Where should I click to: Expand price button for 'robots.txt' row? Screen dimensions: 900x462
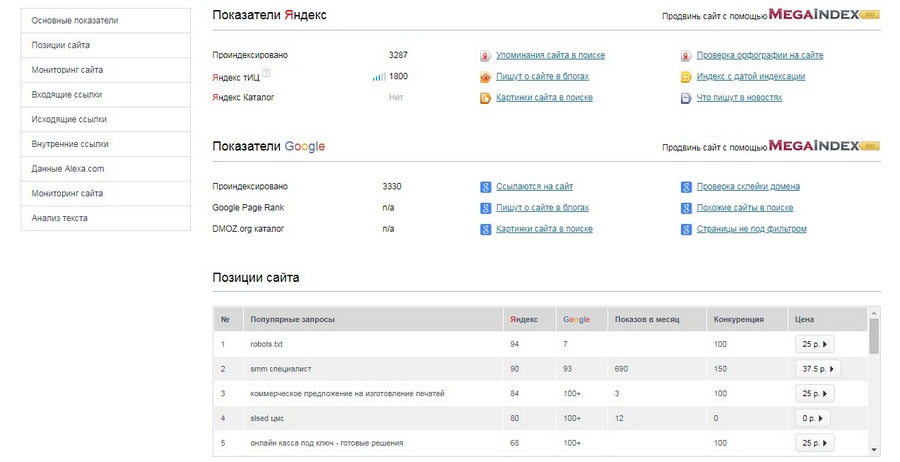814,344
